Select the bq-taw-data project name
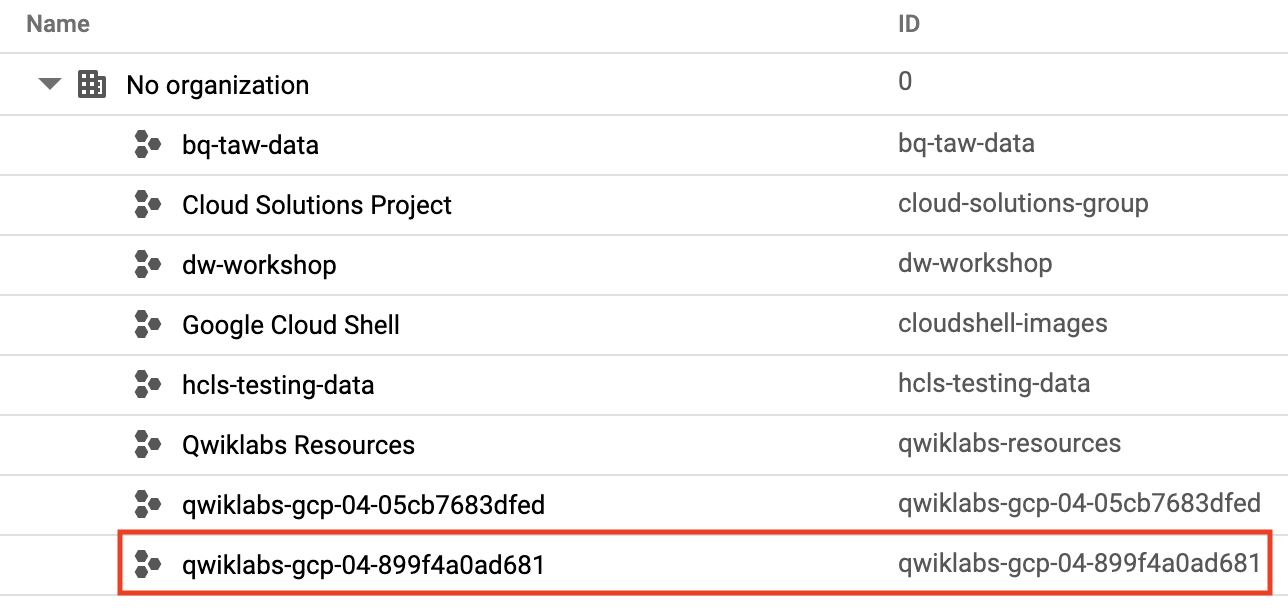The width and height of the screenshot is (1288, 610). 250,145
